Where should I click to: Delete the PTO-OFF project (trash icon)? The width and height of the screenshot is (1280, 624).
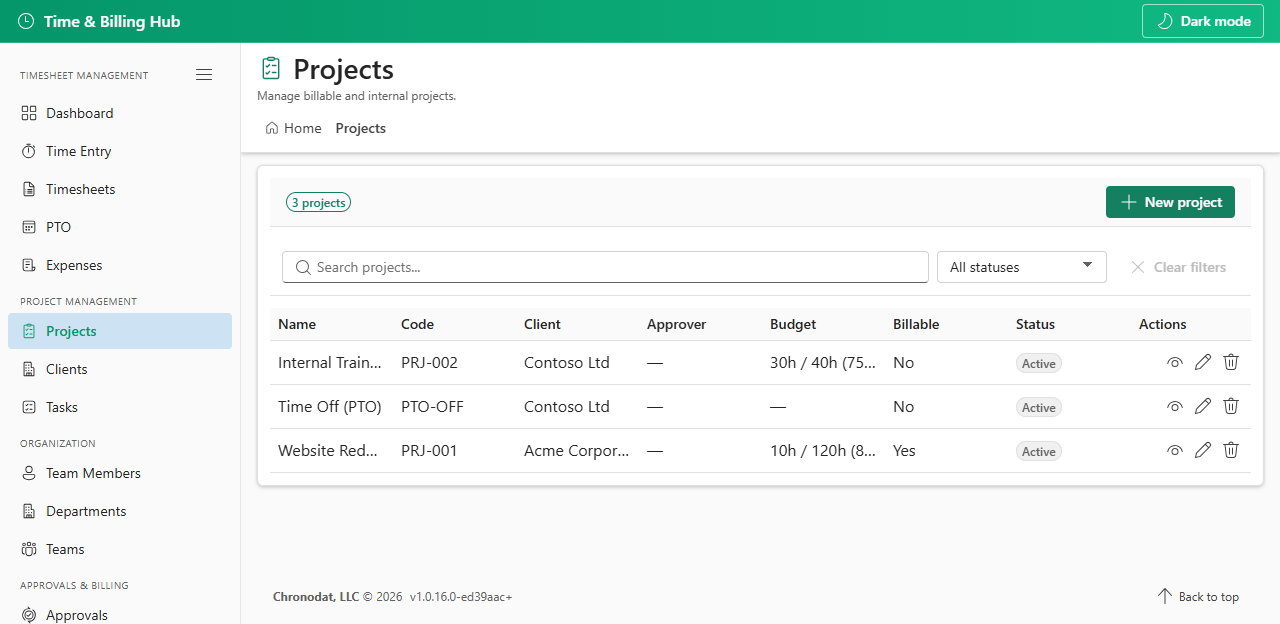tap(1231, 406)
